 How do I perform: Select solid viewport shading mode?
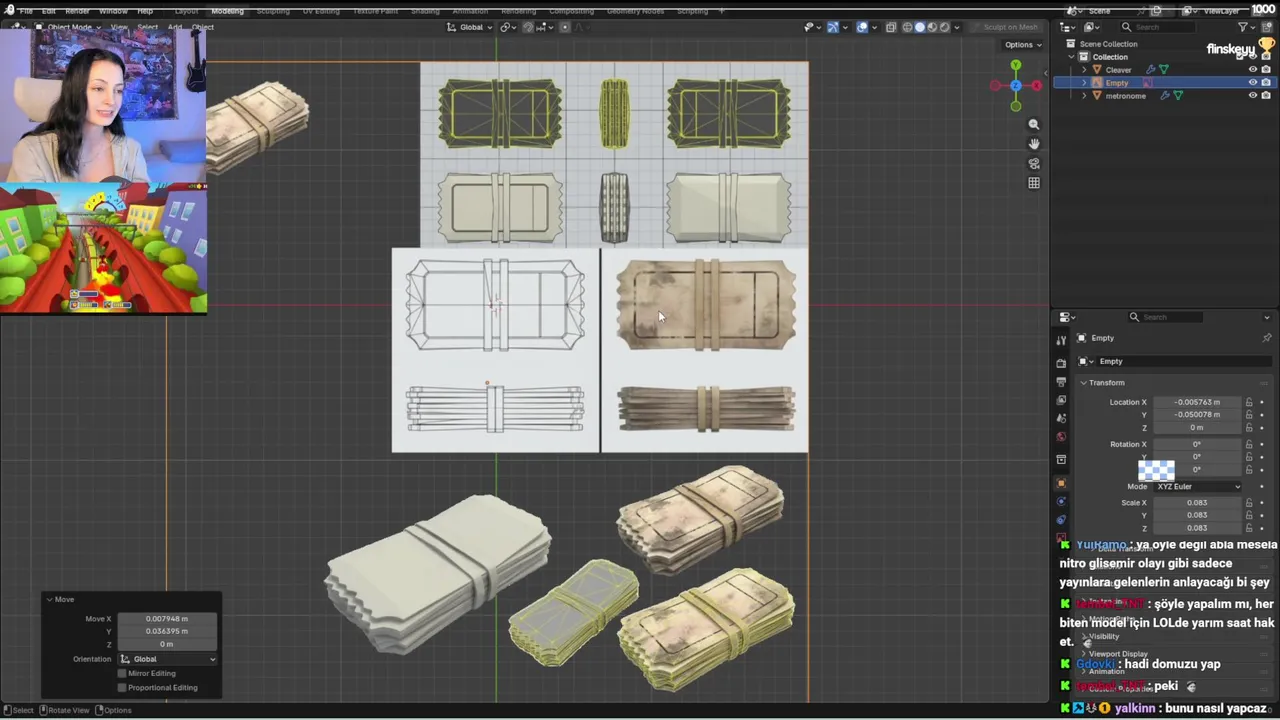coord(919,27)
